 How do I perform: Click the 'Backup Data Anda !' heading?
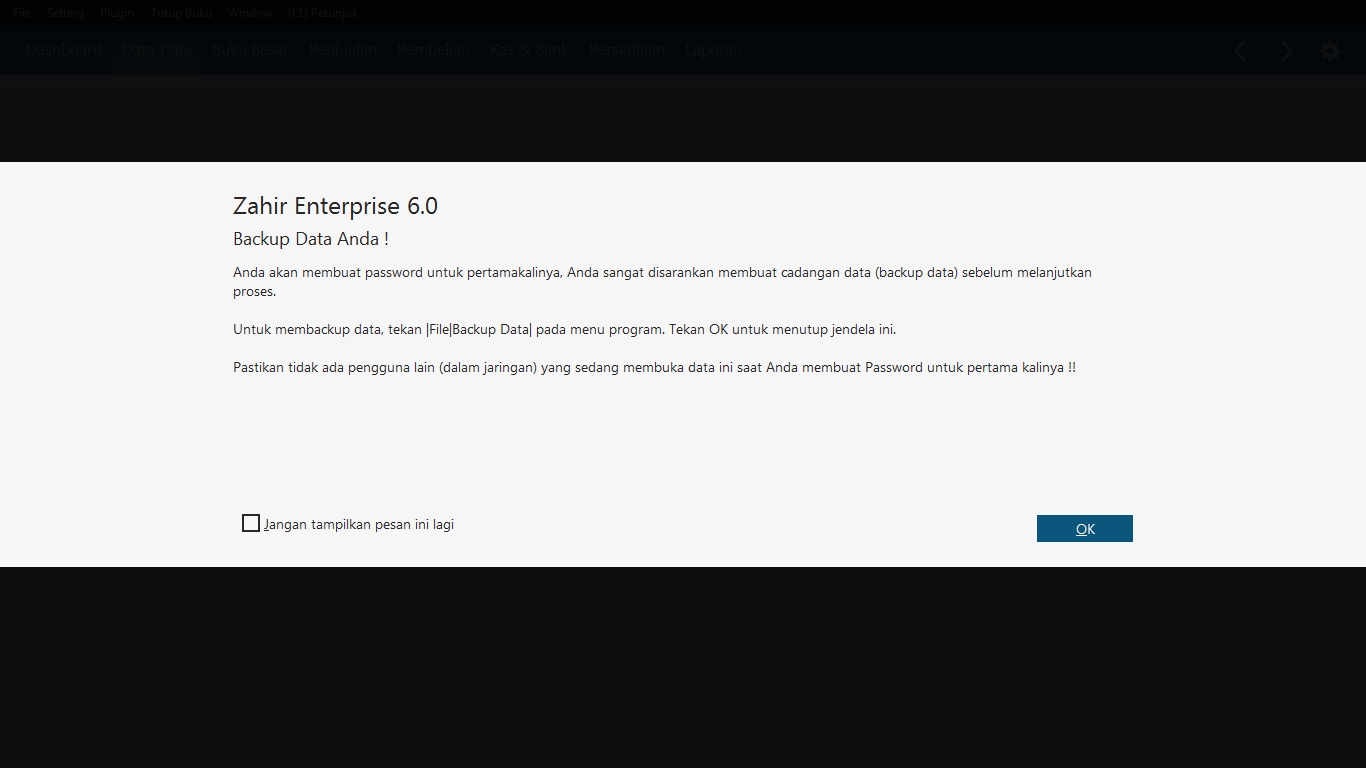click(311, 239)
